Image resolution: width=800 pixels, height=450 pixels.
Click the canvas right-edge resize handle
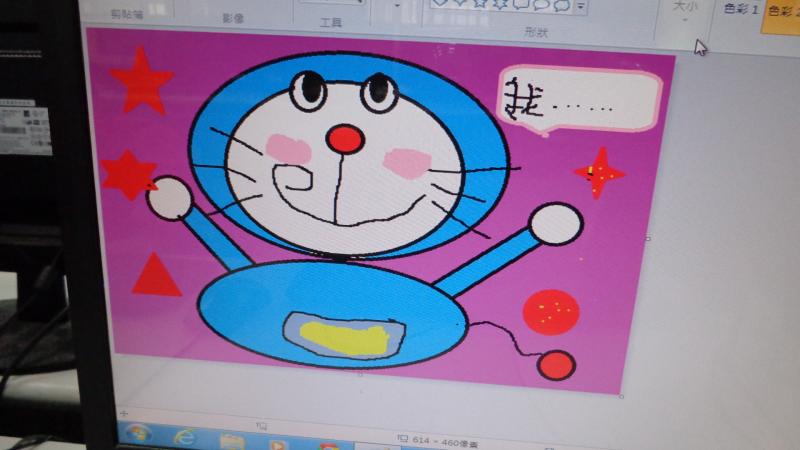click(648, 237)
